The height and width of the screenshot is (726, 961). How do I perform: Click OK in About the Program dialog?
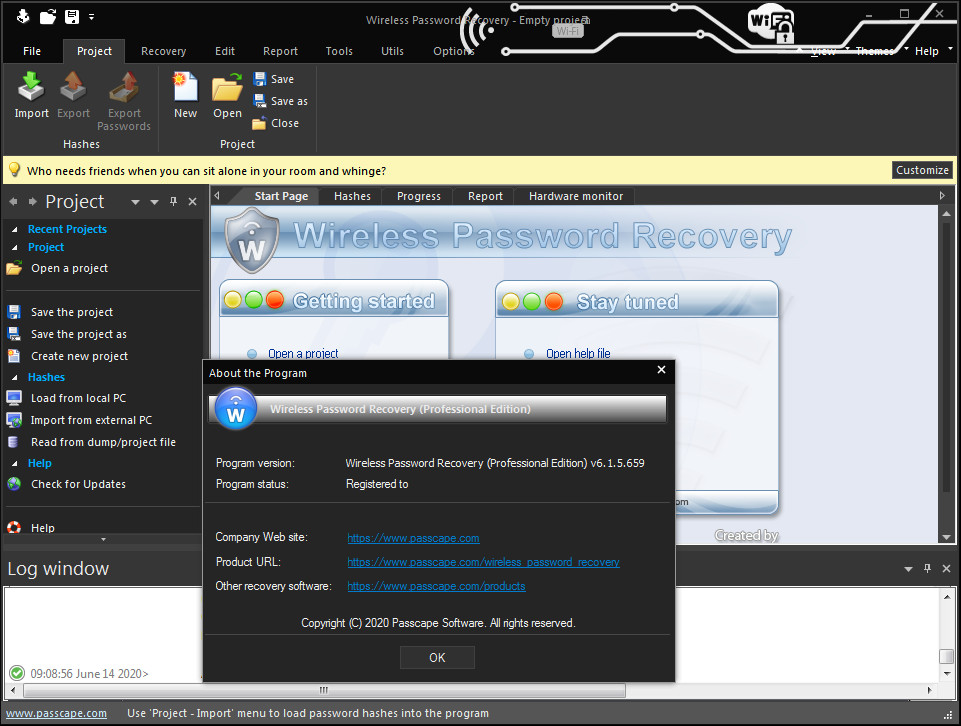point(437,657)
